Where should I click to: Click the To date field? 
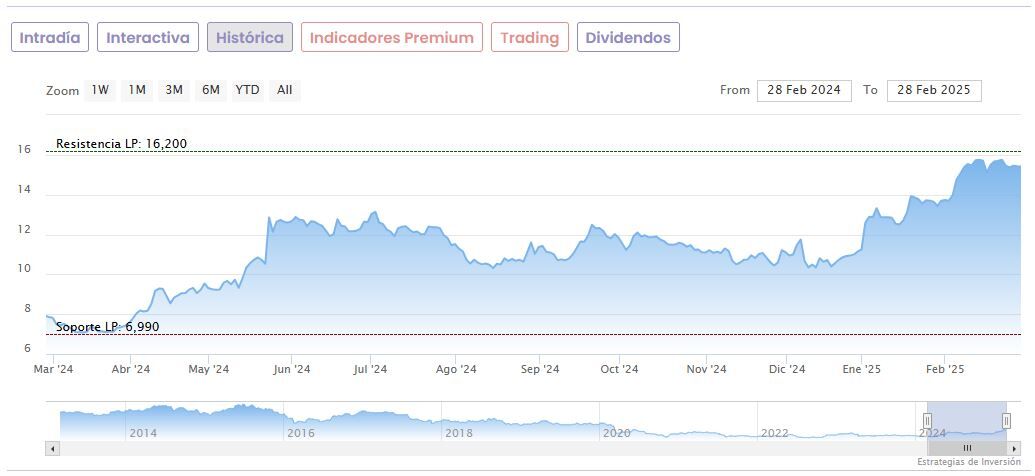[x=934, y=90]
